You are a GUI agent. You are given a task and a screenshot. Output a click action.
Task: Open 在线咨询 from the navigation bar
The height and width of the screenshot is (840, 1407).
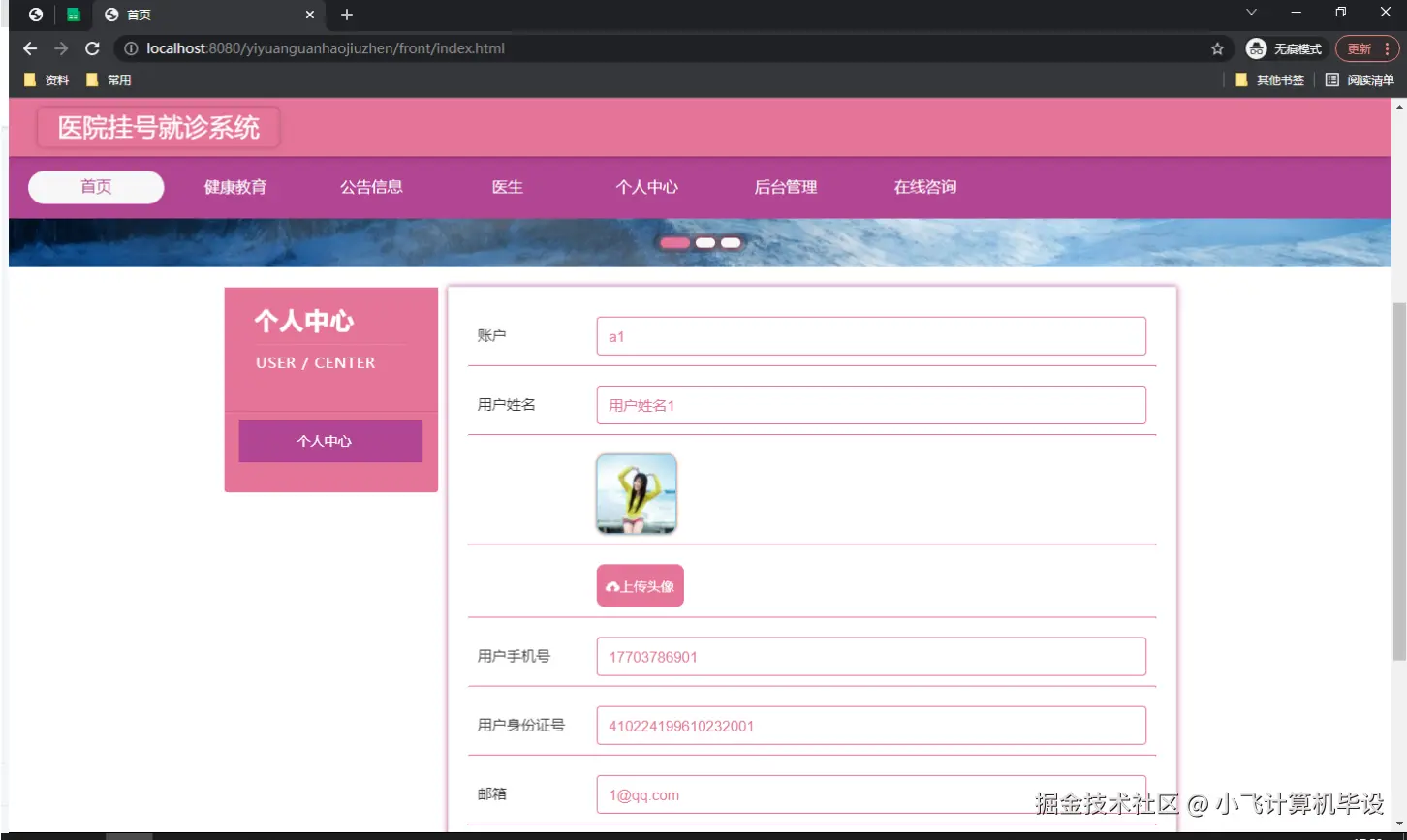click(x=922, y=187)
